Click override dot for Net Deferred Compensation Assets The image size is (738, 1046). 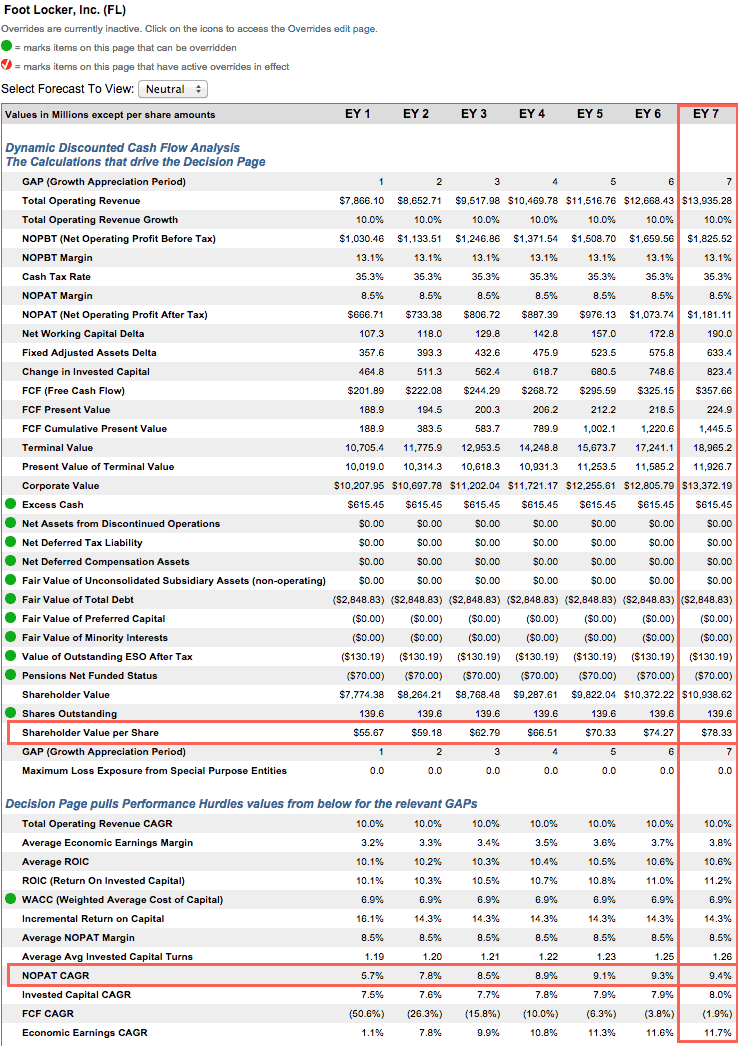click(x=10, y=561)
